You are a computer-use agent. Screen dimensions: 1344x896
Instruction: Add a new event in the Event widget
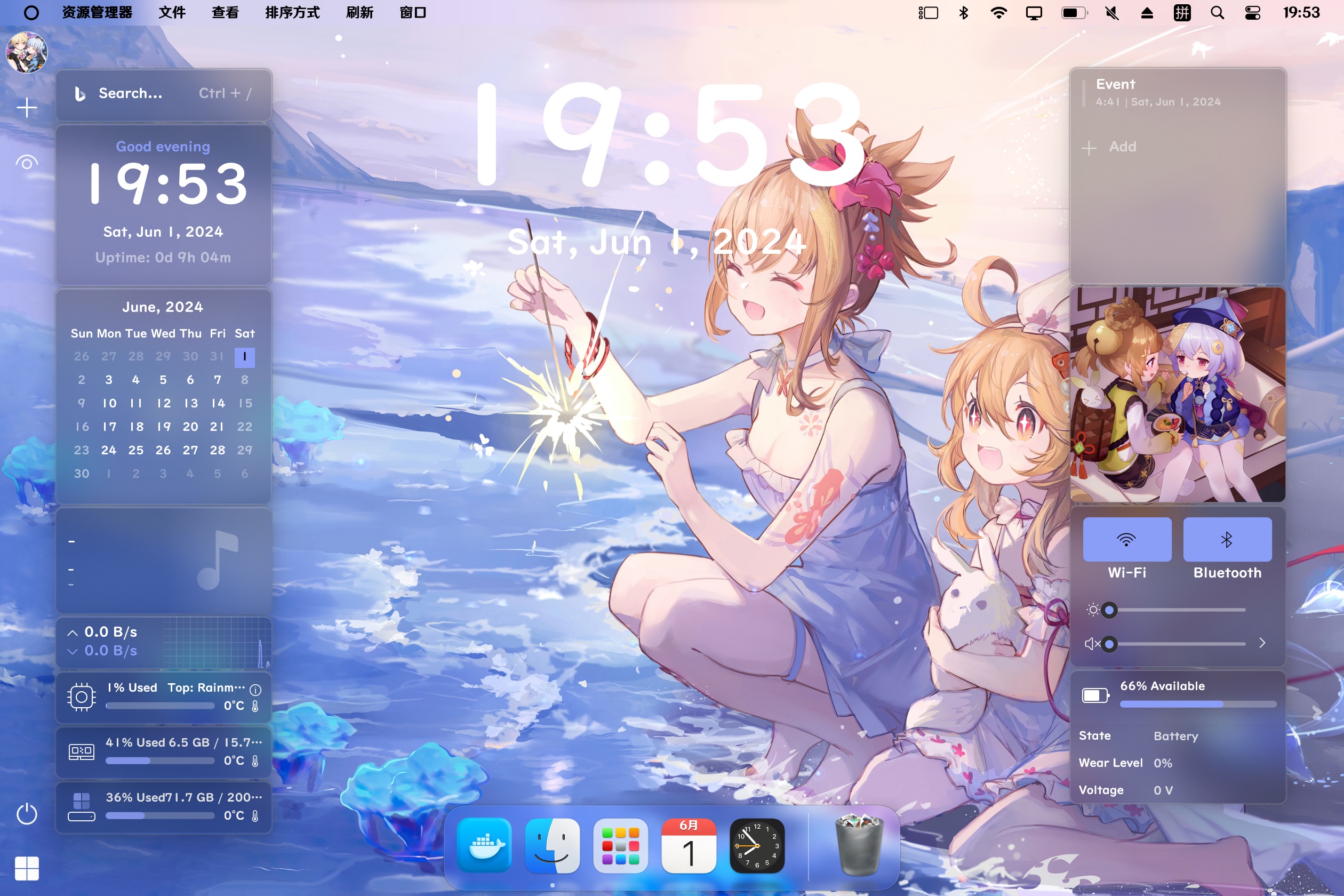click(x=1109, y=147)
